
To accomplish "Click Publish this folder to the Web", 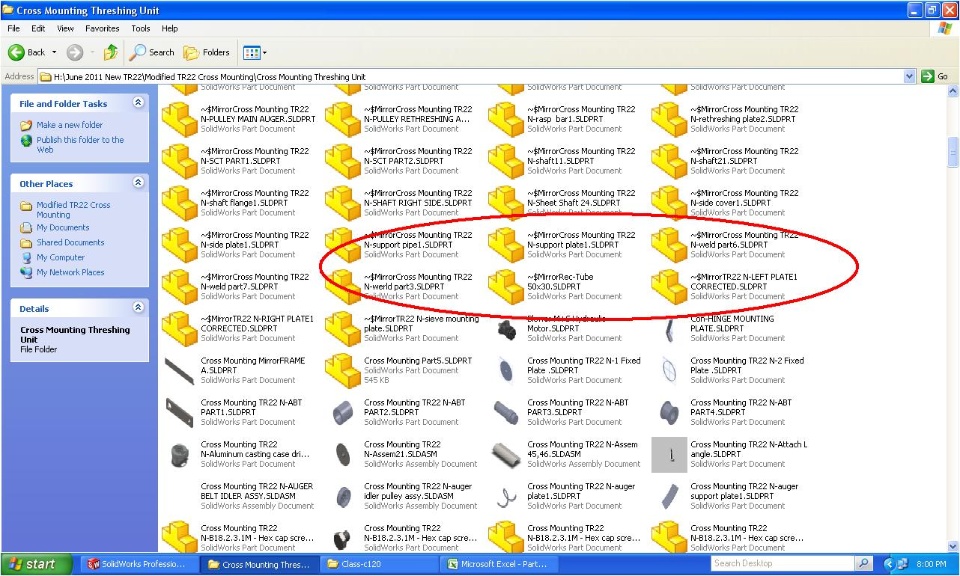I will click(80, 144).
